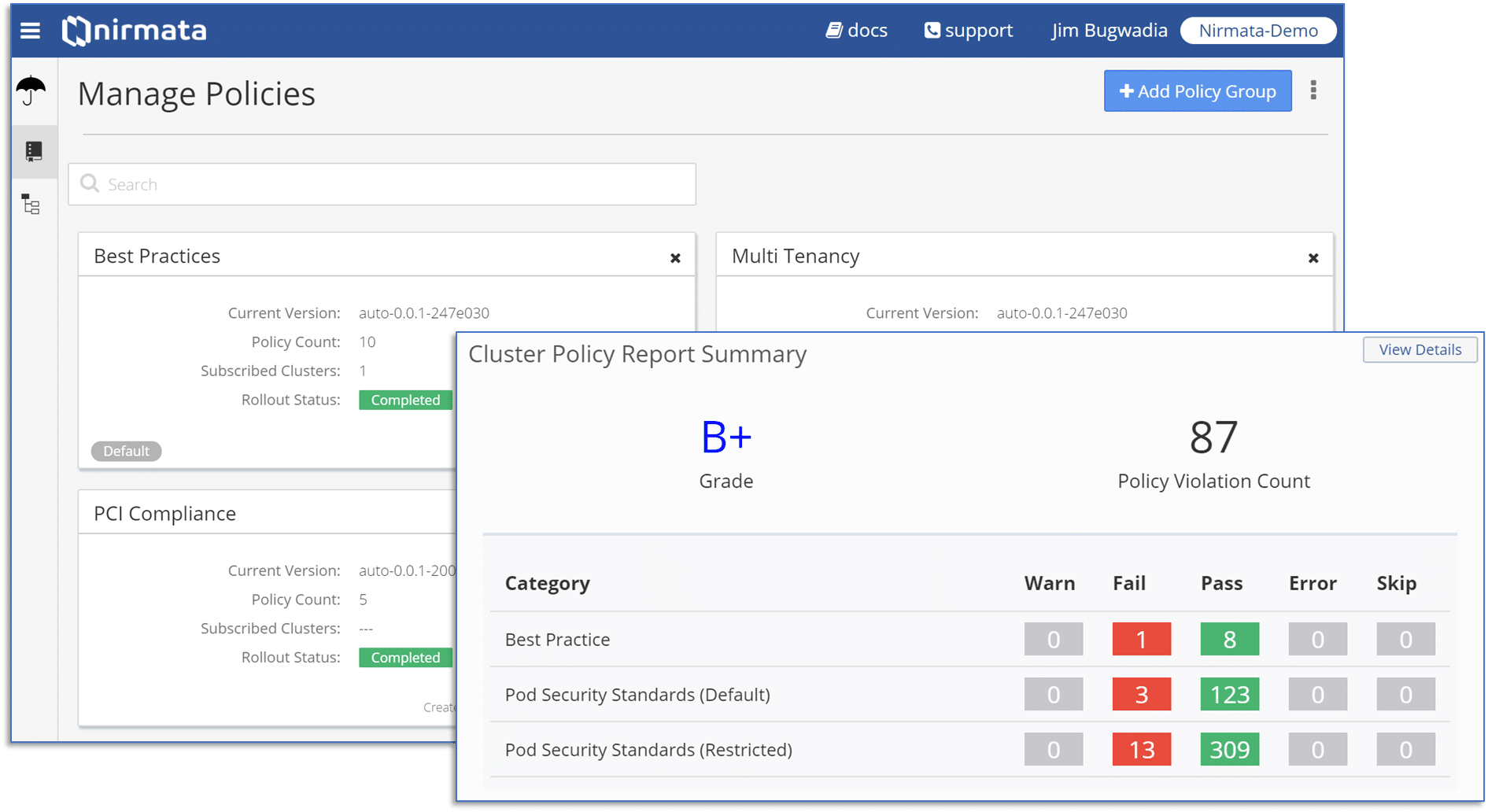Click the 87 policy violation count
Image resolution: width=1488 pixels, height=812 pixels.
coord(1213,437)
